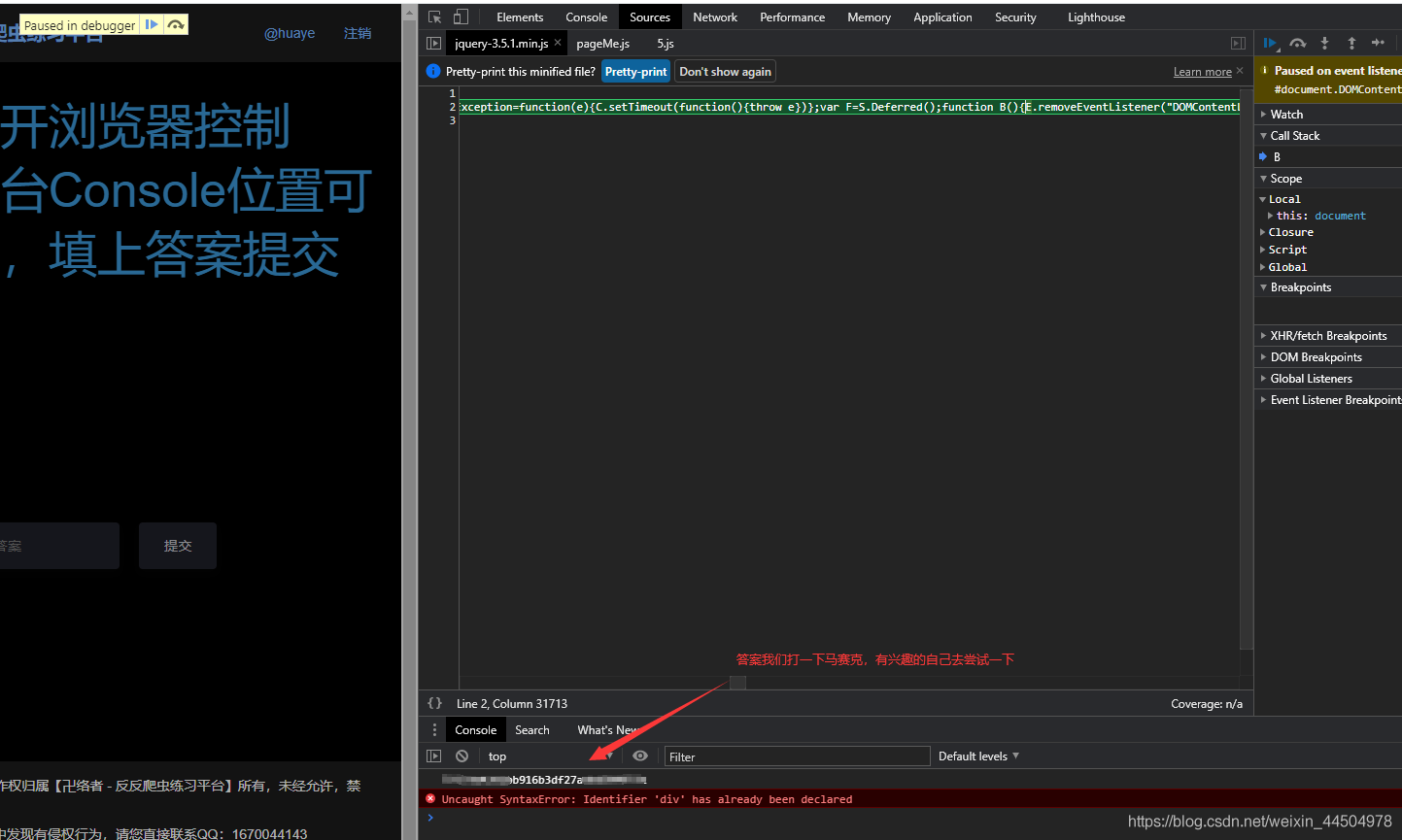Open the Performance panel

point(793,17)
